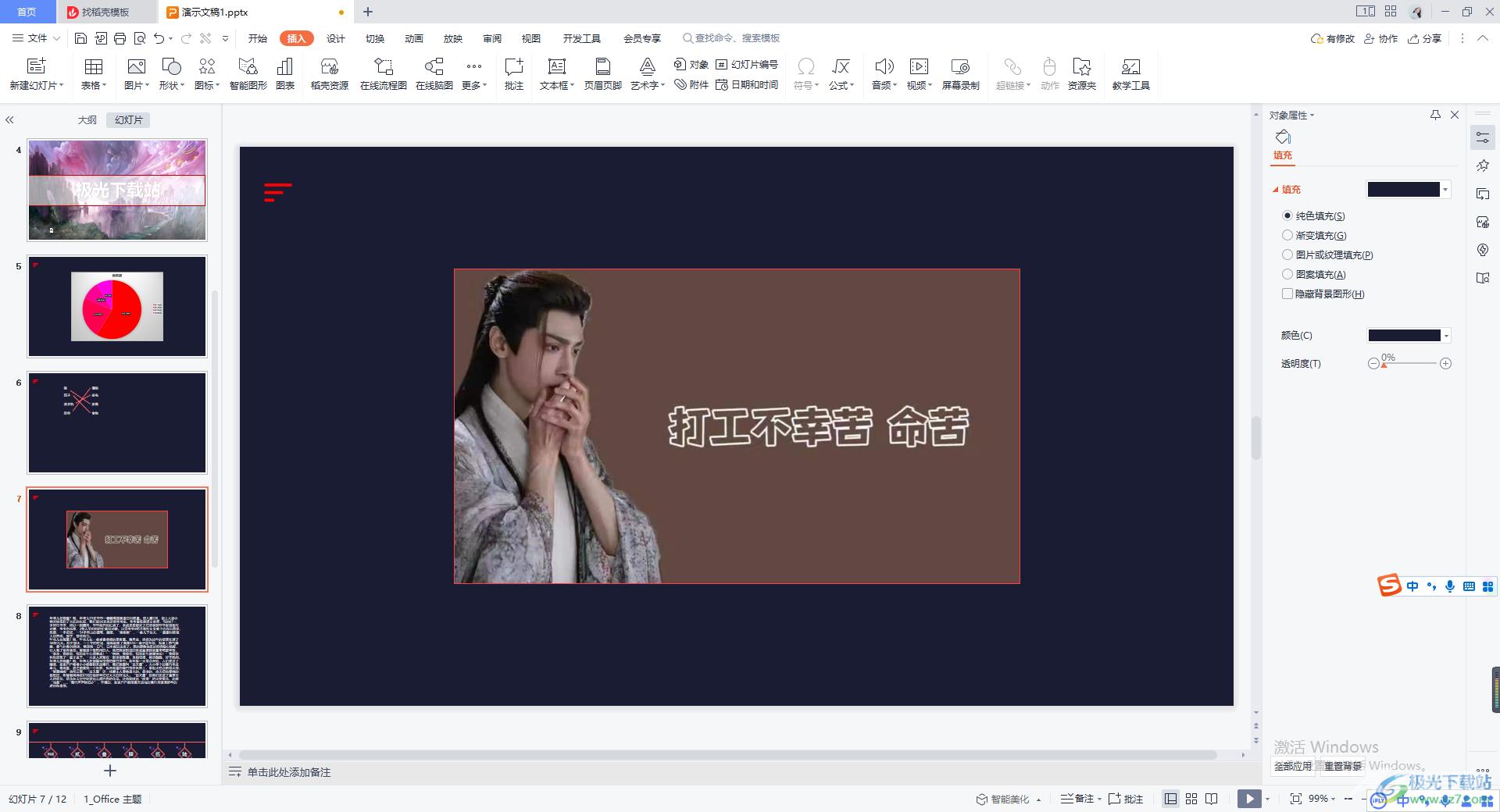Open the resource folder

pos(1082,74)
